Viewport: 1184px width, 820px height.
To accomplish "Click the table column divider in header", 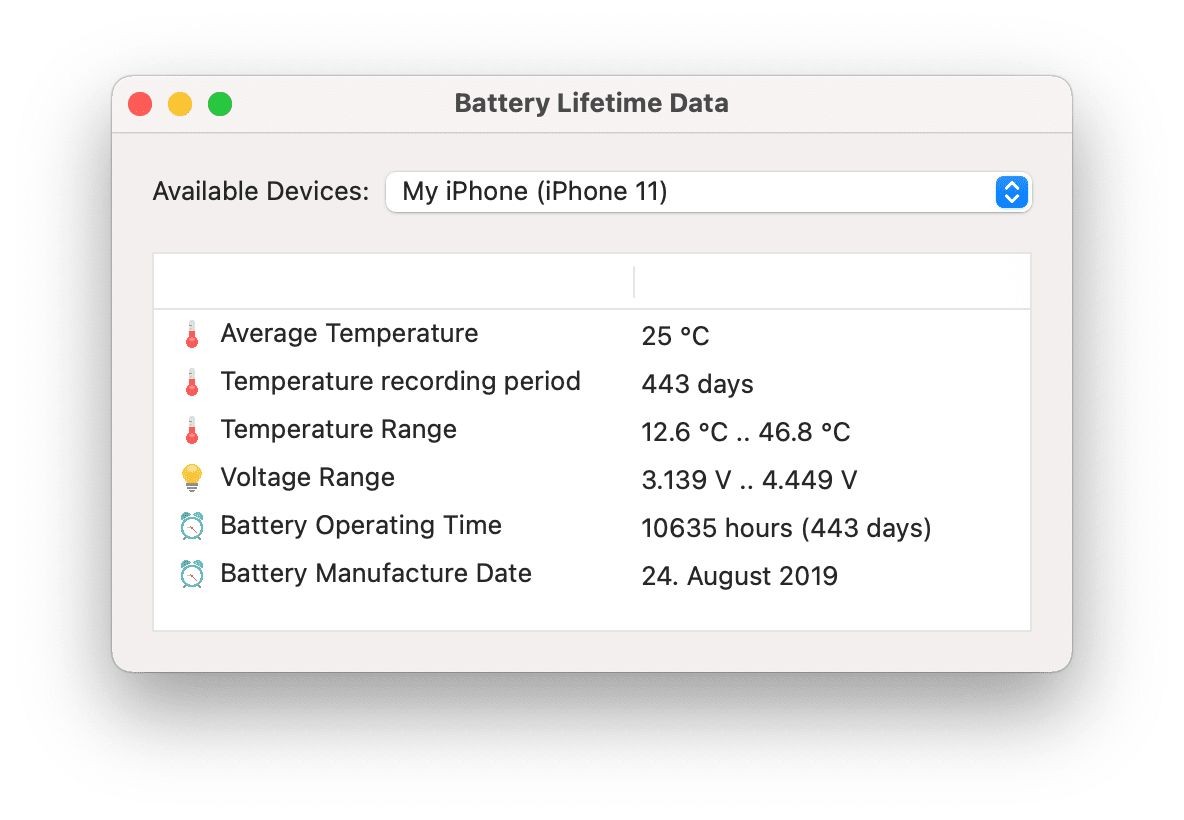I will [x=634, y=282].
